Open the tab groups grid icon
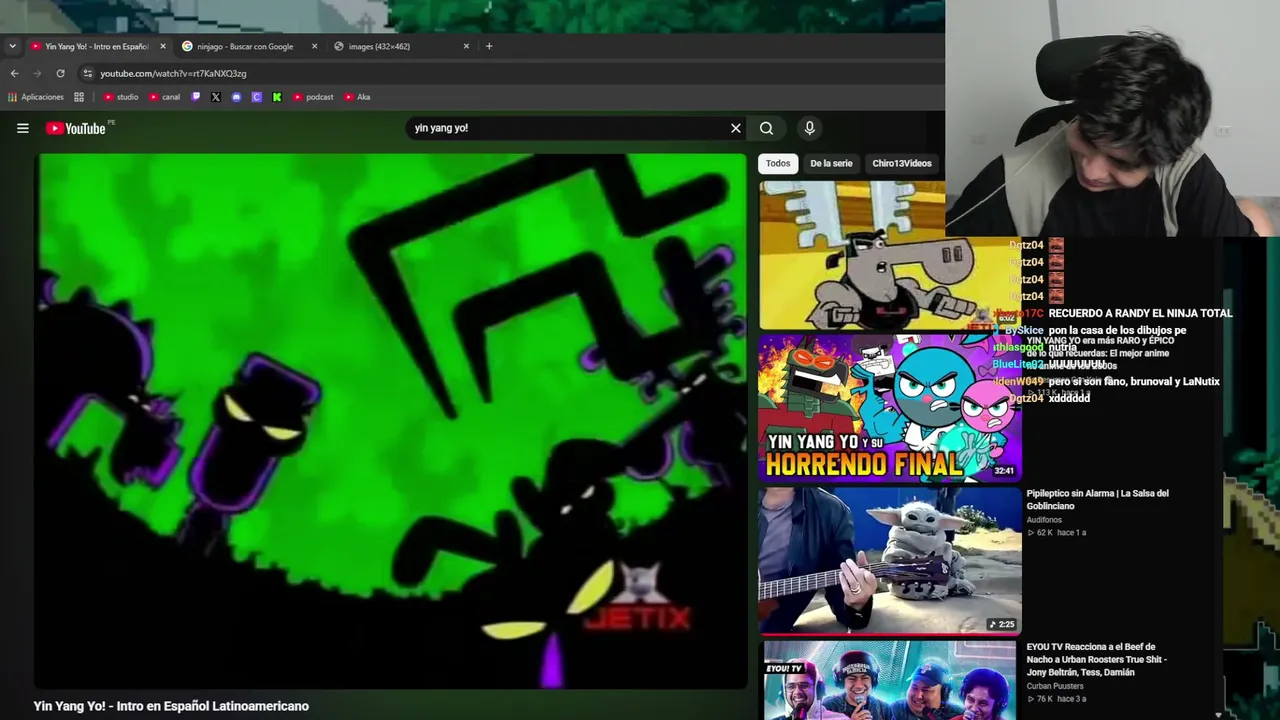The width and height of the screenshot is (1280, 720). (79, 97)
